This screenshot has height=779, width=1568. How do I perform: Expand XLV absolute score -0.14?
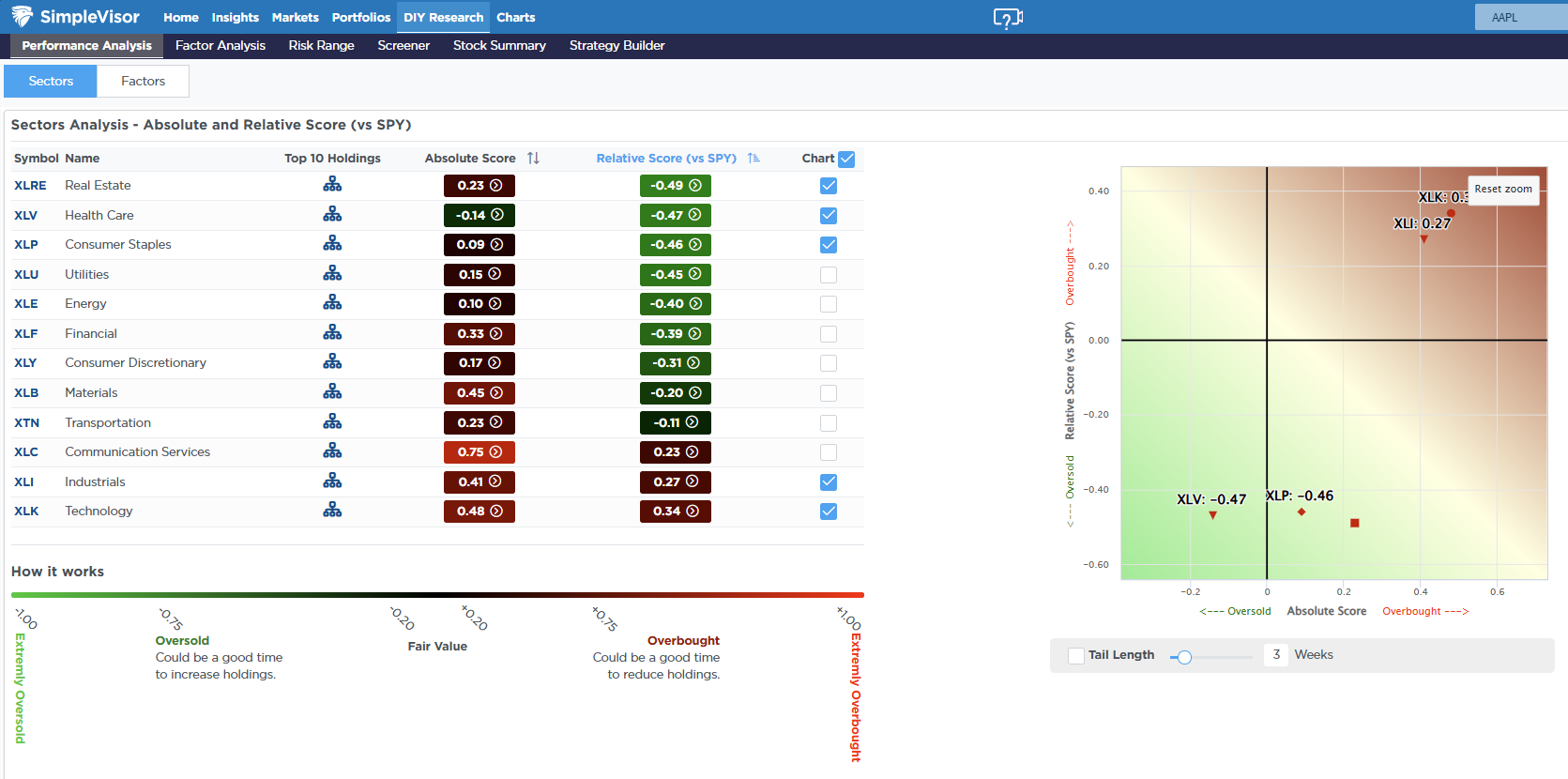point(480,215)
